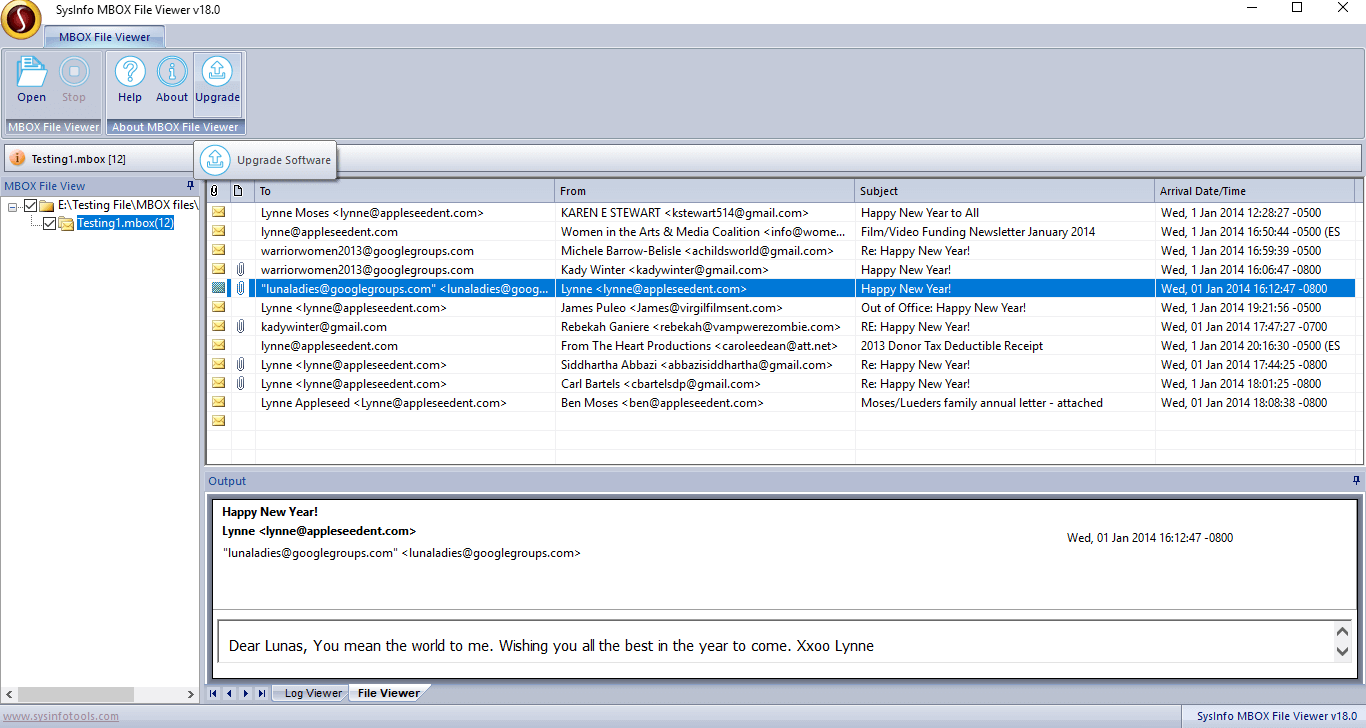
Task: Go to last tab navigation arrow
Action: pos(262,693)
